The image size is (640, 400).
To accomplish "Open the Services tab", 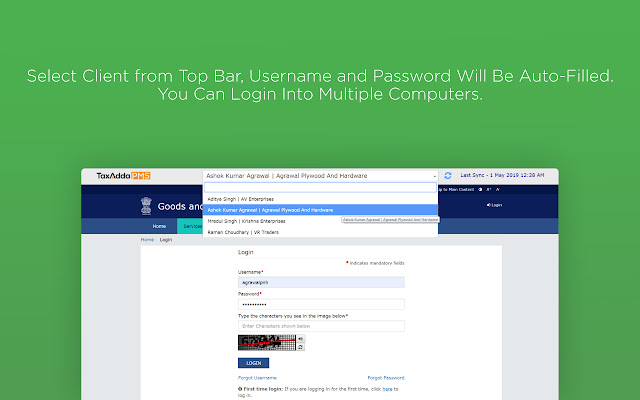I will point(190,226).
